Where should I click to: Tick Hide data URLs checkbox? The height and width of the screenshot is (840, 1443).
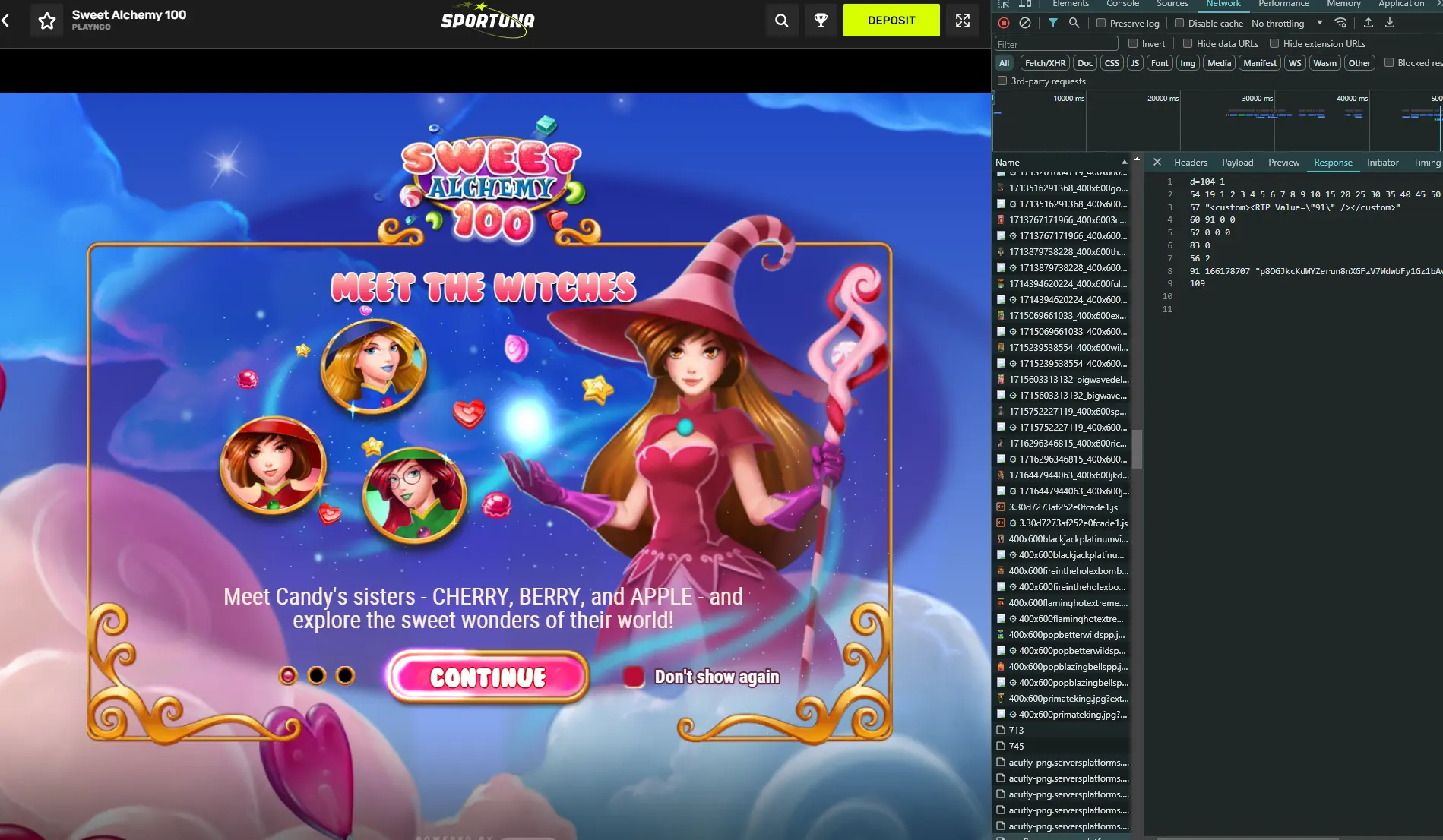click(x=1188, y=43)
